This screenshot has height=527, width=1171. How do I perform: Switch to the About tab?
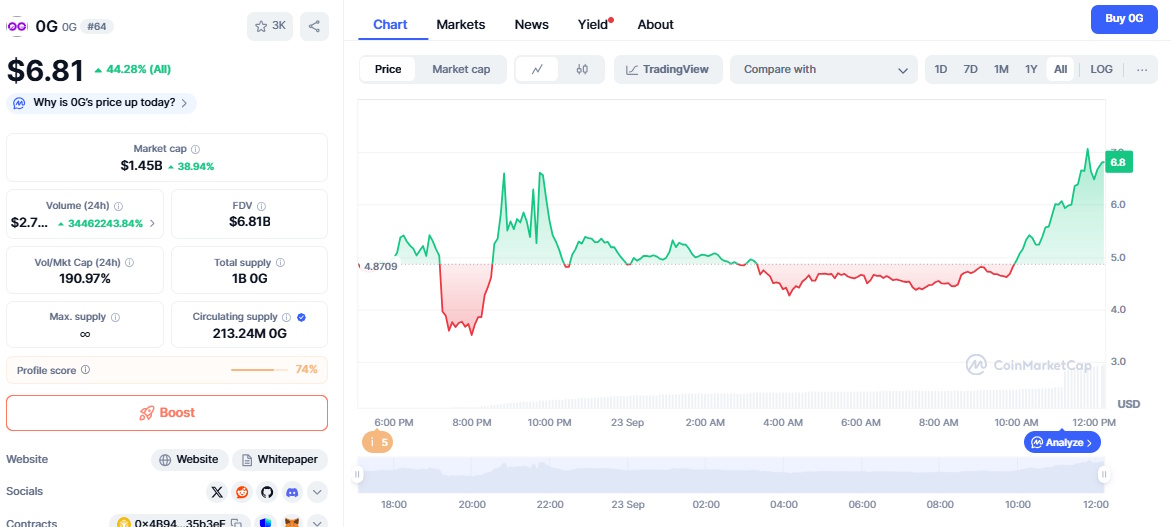656,25
